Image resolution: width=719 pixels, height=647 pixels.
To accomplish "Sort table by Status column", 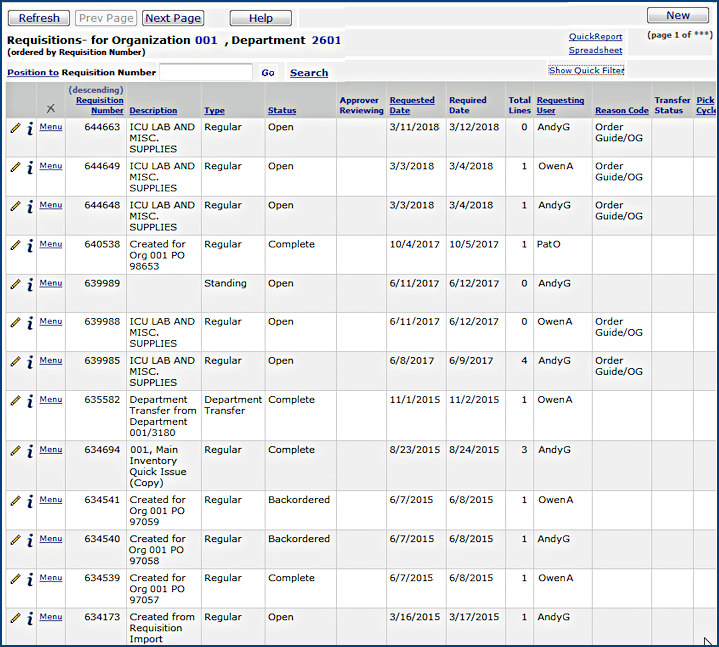I will tap(282, 111).
